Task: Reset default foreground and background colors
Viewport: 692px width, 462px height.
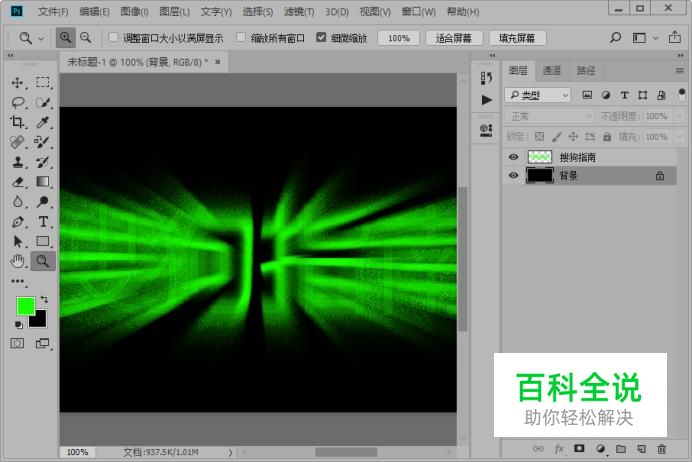Action: click(19, 325)
